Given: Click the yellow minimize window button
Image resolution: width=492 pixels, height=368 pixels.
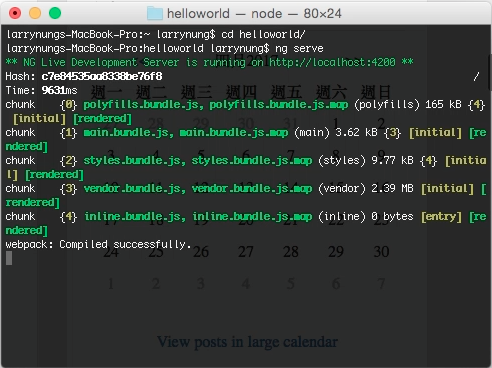Looking at the screenshot, I should [x=35, y=13].
